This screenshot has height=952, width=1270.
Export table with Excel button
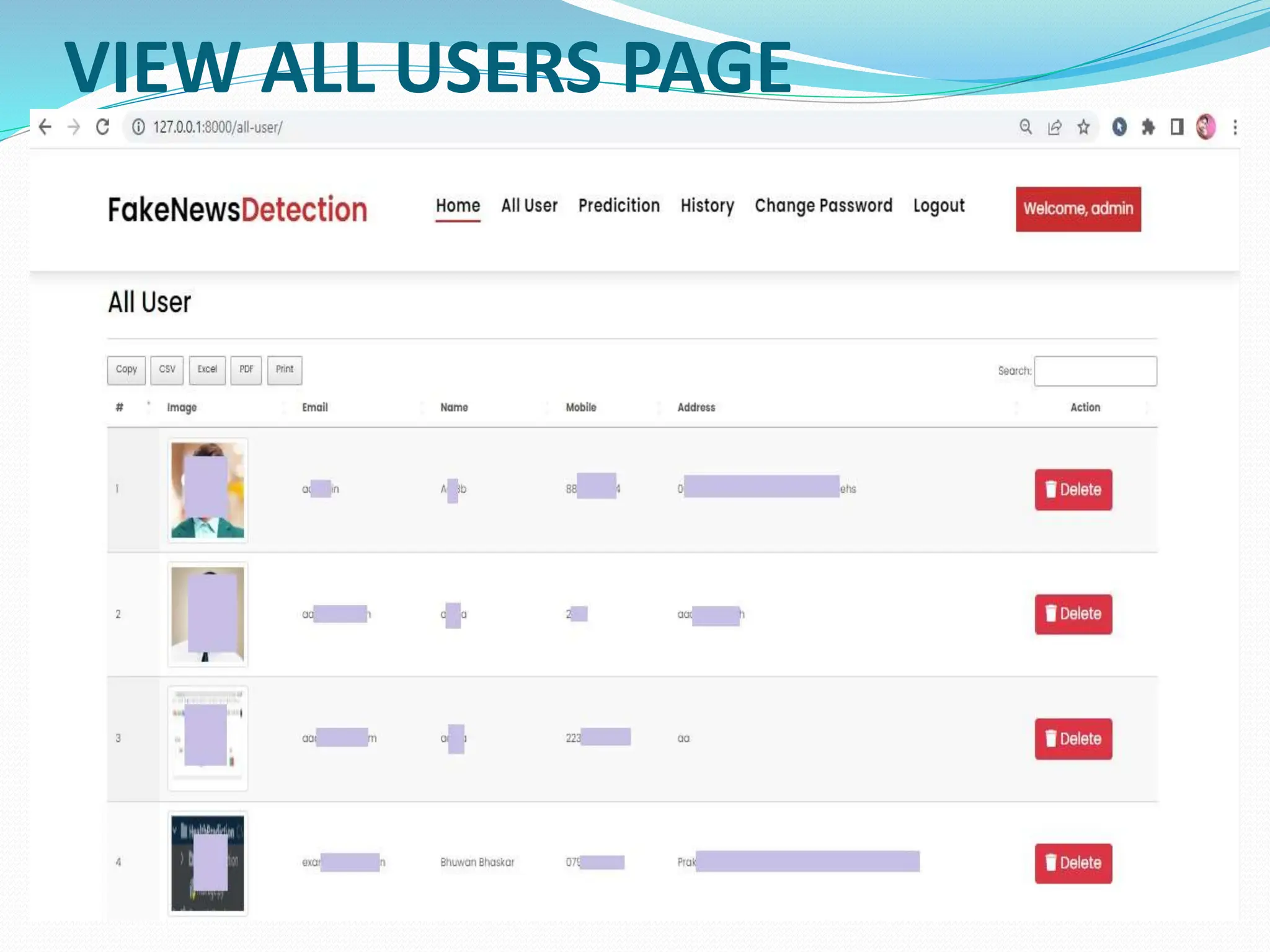207,370
